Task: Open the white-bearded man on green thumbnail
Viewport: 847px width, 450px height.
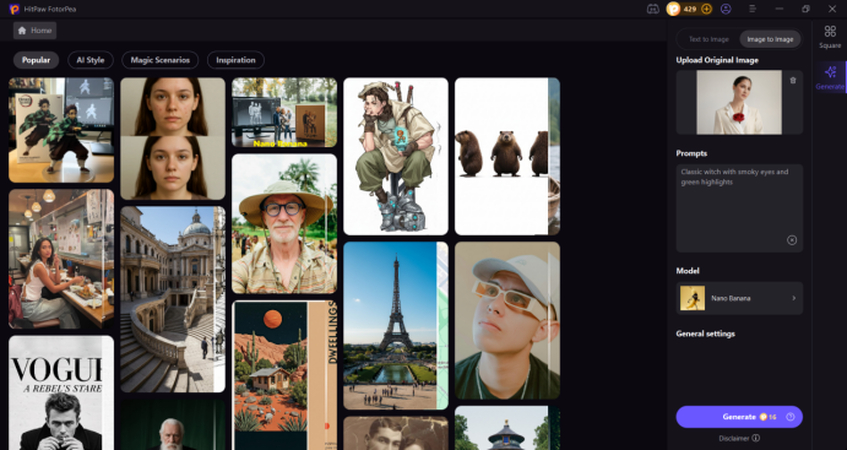Action: pos(173,425)
